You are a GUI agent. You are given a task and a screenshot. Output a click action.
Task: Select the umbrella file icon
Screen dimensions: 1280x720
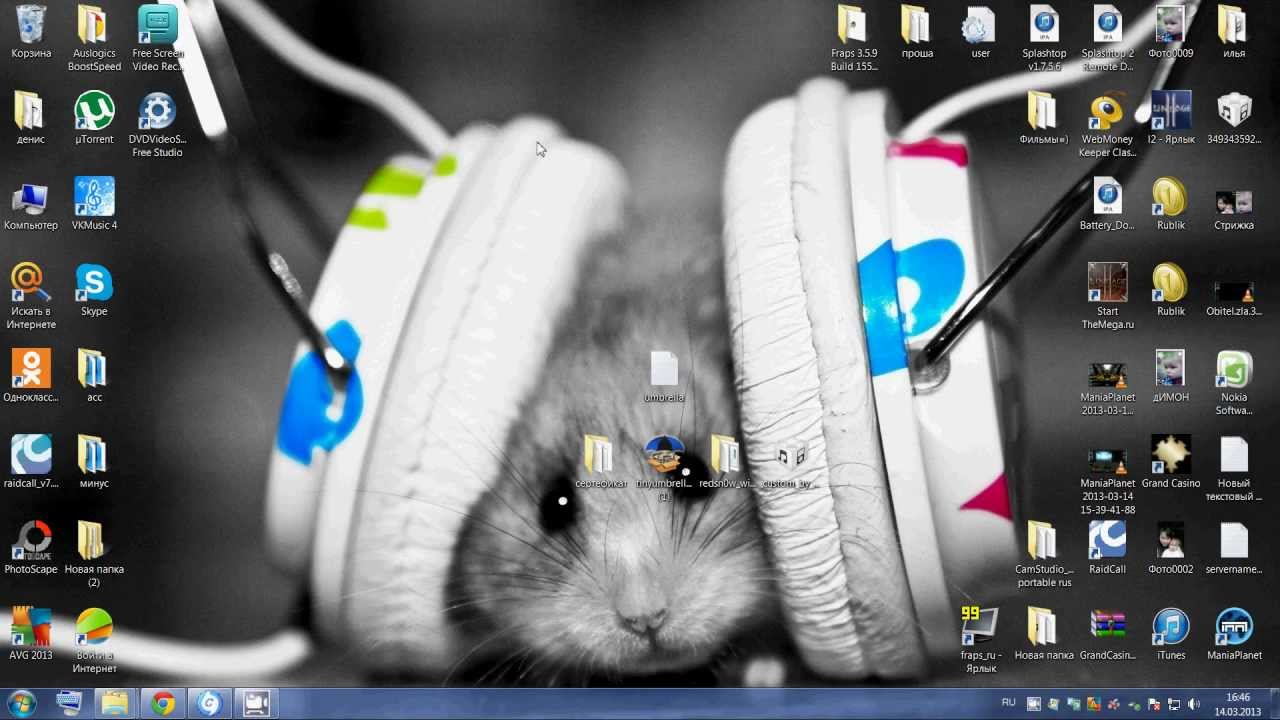point(664,377)
